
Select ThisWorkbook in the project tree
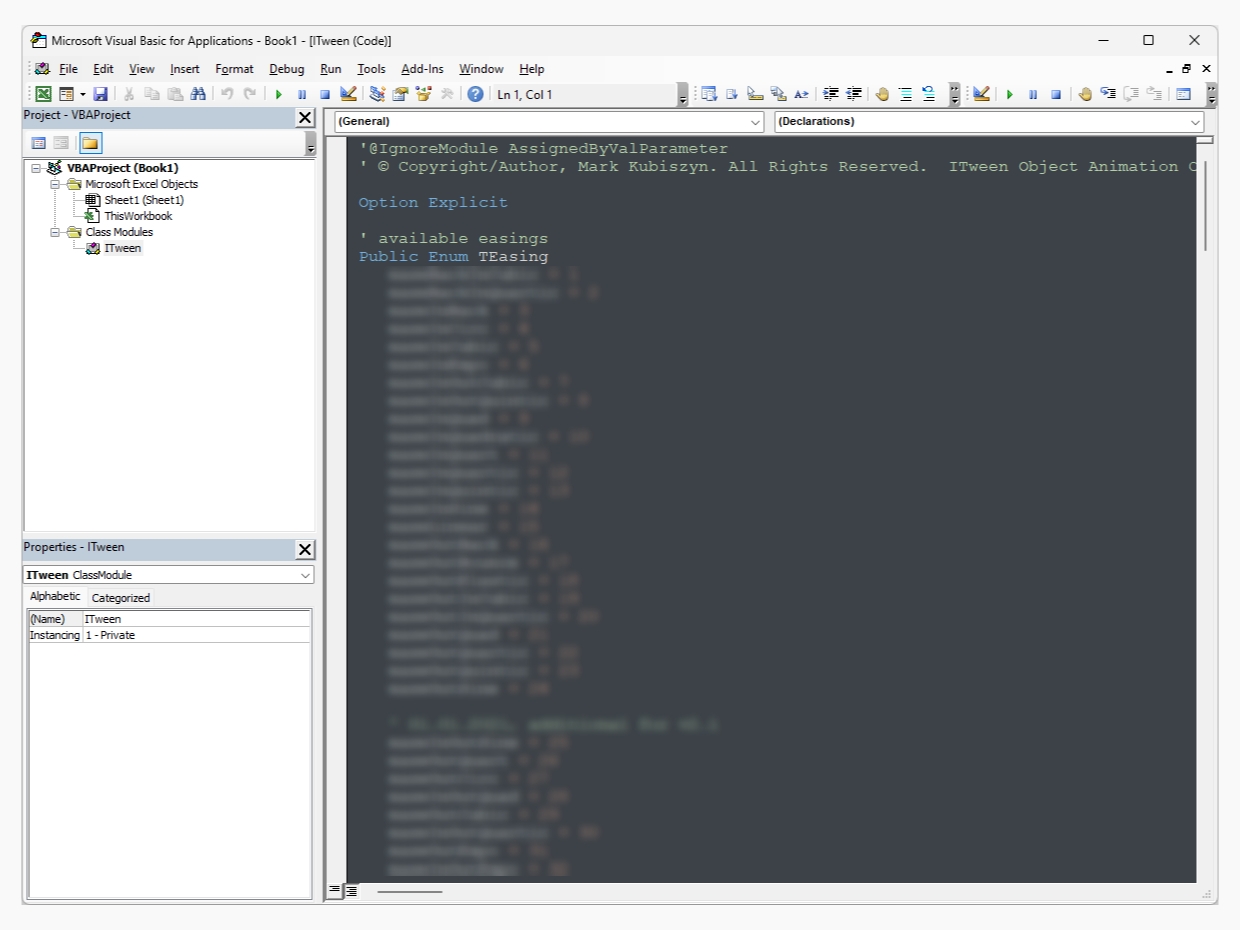click(x=138, y=216)
